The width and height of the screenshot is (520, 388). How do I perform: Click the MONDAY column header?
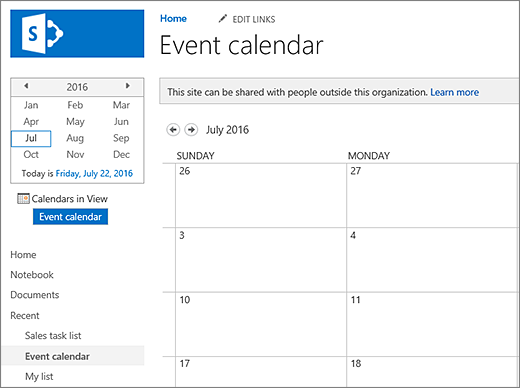click(369, 156)
